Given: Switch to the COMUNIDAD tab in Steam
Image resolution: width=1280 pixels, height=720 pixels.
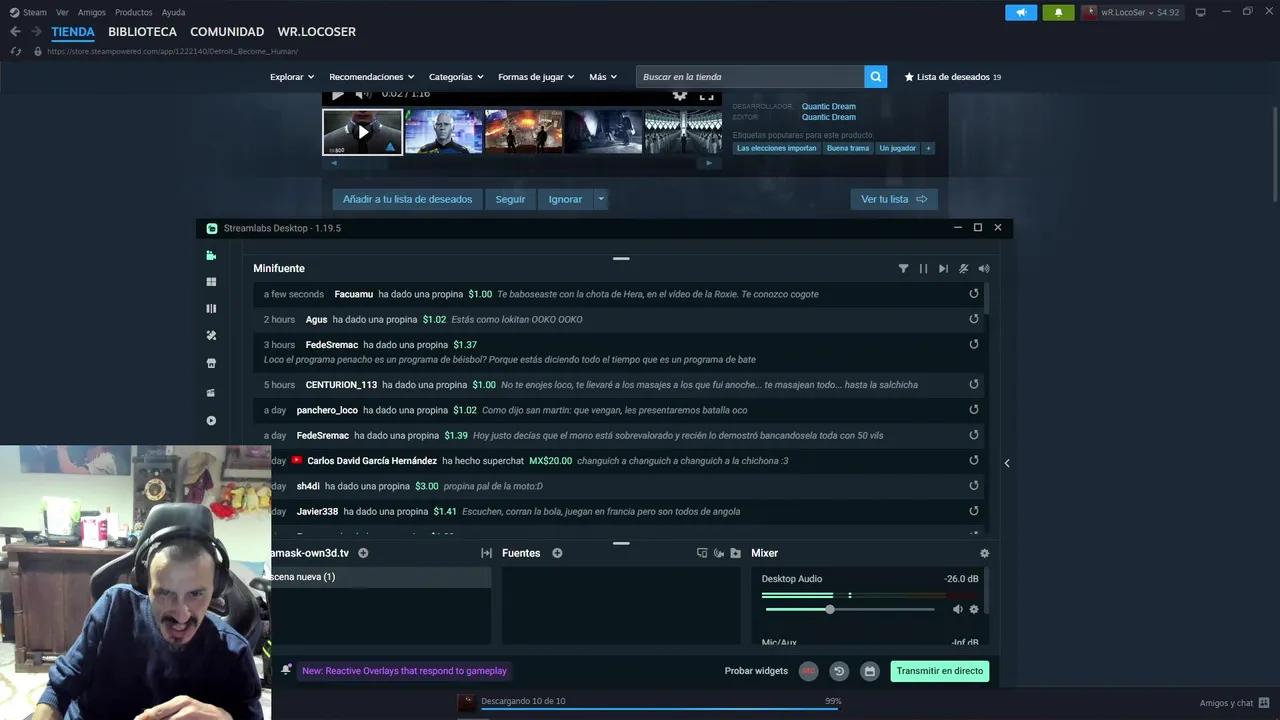Looking at the screenshot, I should pyautogui.click(x=227, y=32).
